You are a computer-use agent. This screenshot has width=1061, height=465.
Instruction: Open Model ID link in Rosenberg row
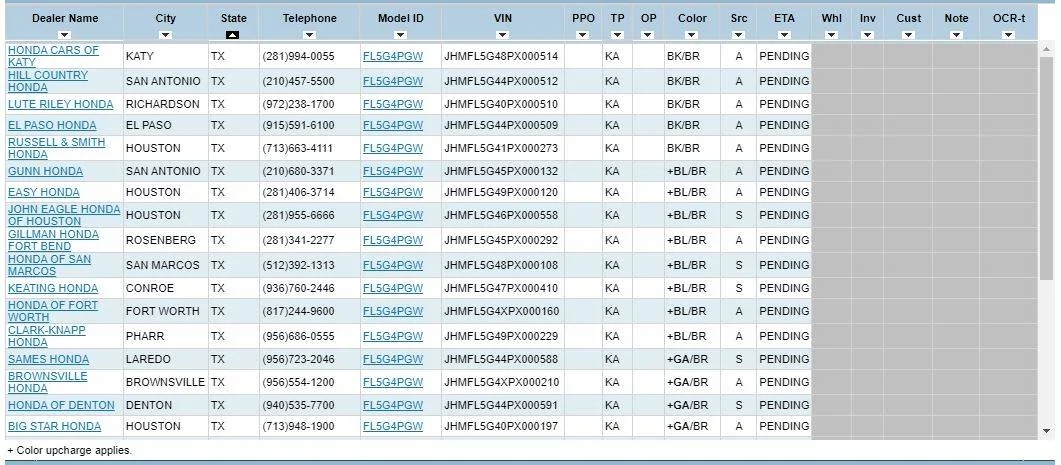tap(392, 240)
